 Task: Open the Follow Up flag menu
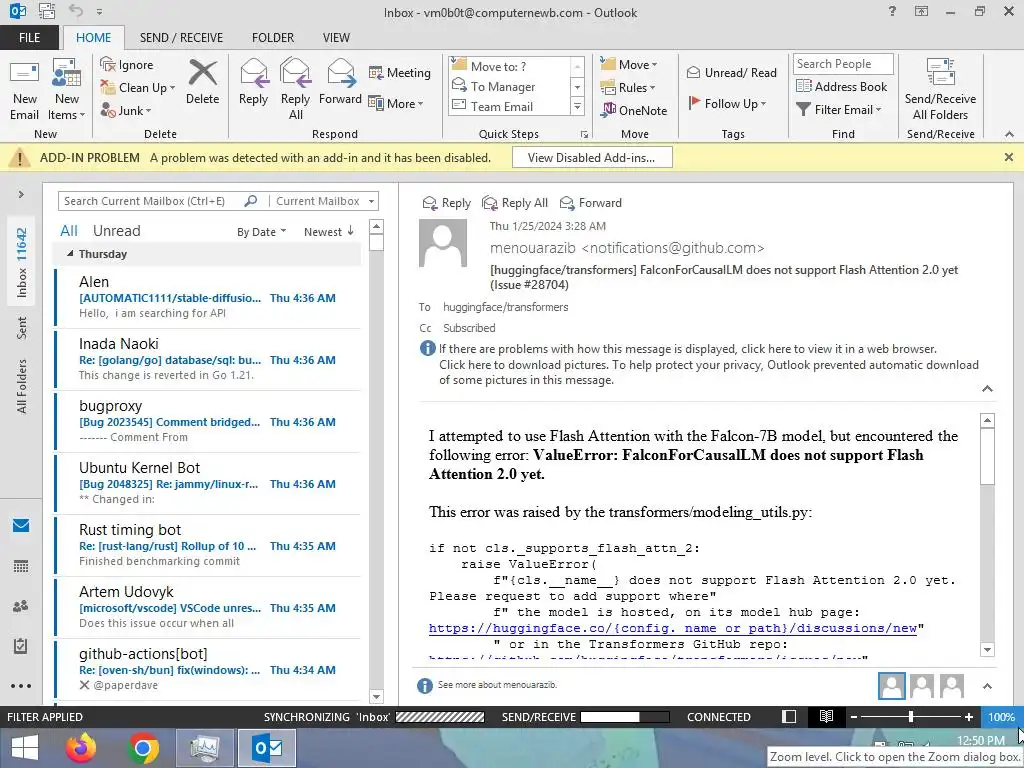pyautogui.click(x=727, y=103)
